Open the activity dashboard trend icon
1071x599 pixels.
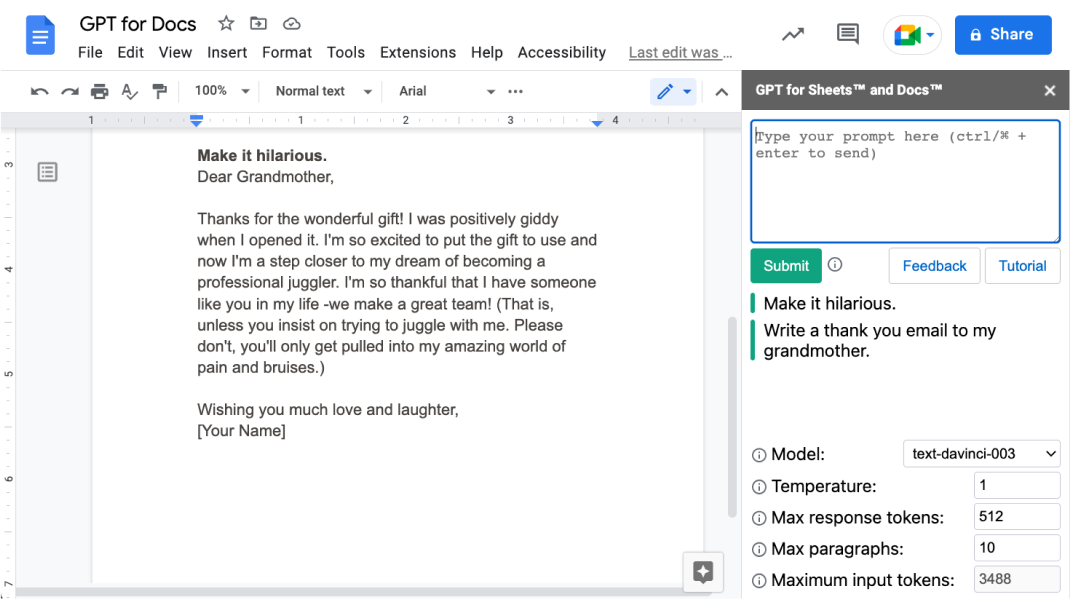click(x=793, y=34)
